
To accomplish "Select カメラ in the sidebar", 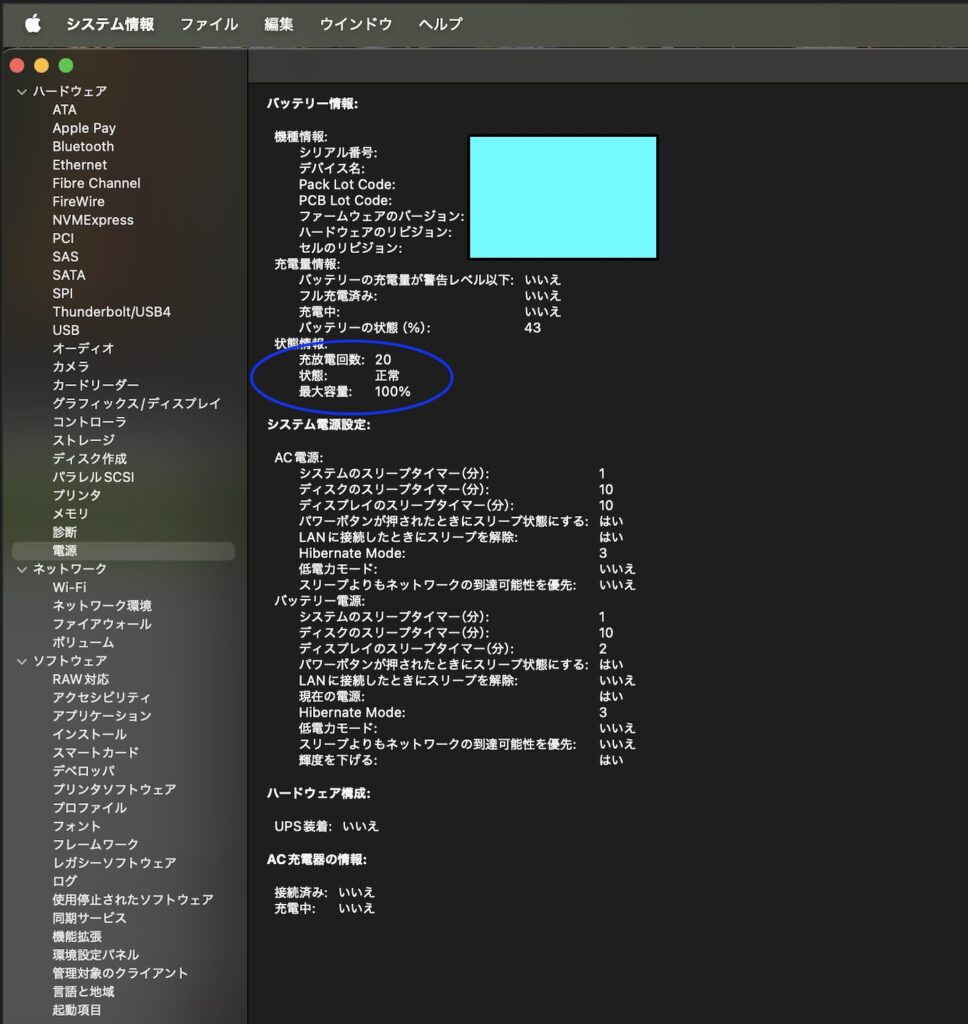I will coord(71,366).
